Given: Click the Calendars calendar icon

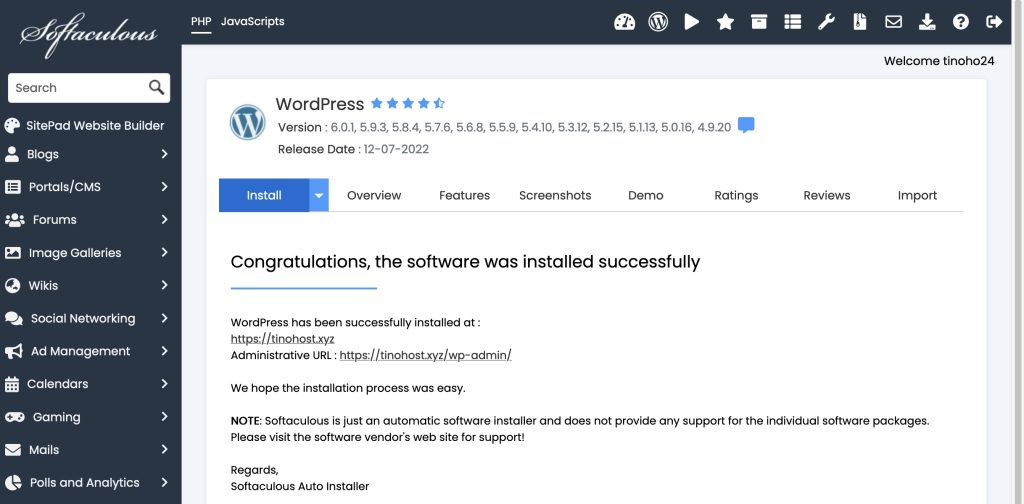Looking at the screenshot, I should (x=12, y=384).
